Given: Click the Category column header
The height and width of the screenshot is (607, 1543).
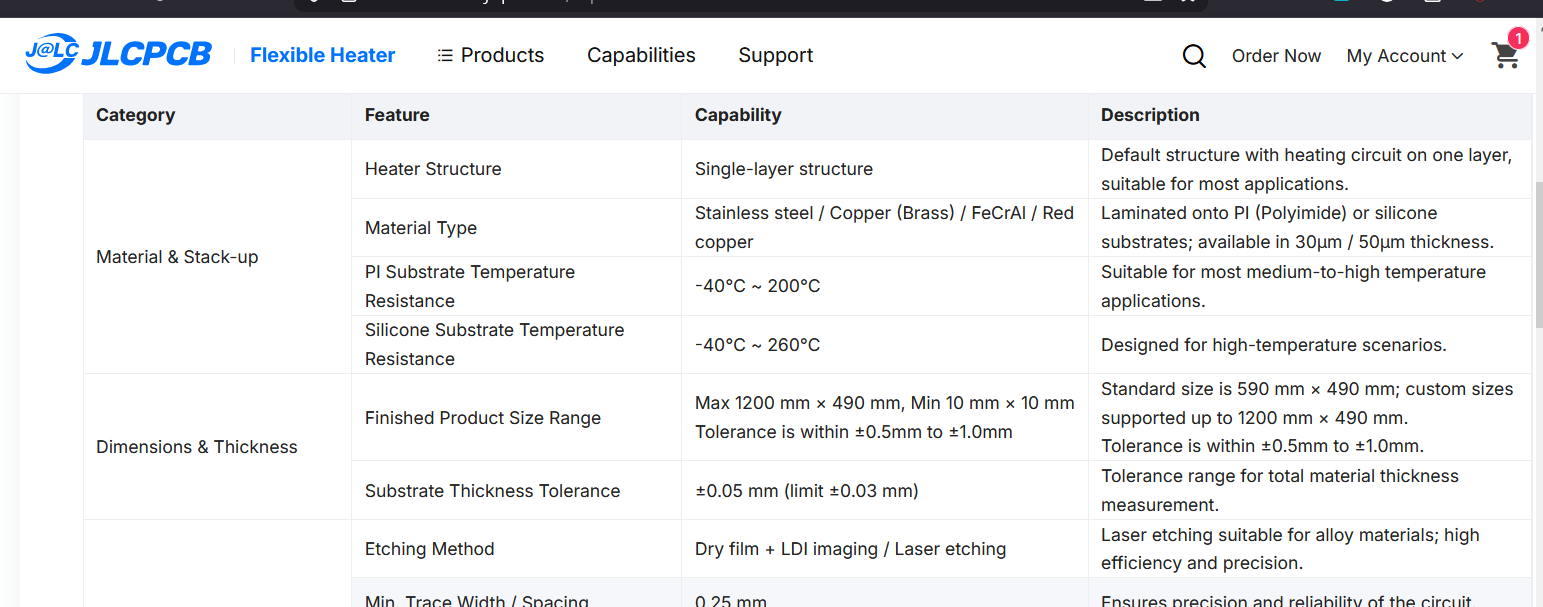Looking at the screenshot, I should [x=135, y=115].
